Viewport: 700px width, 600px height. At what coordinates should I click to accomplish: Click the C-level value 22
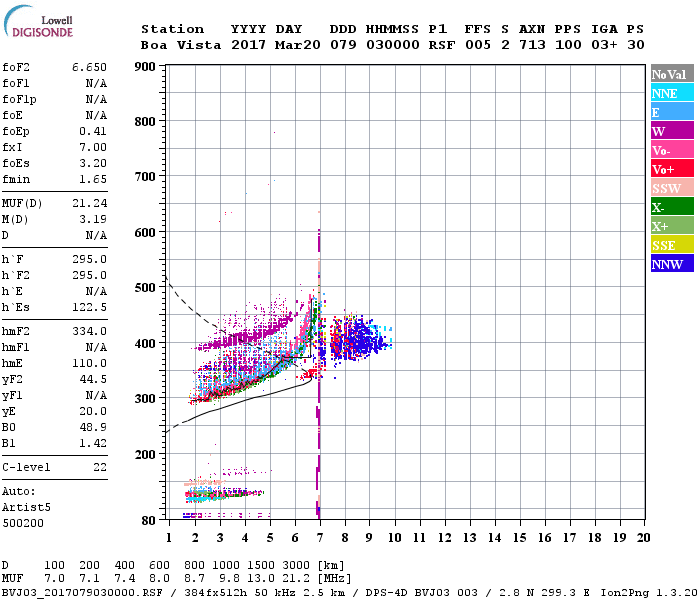point(100,467)
